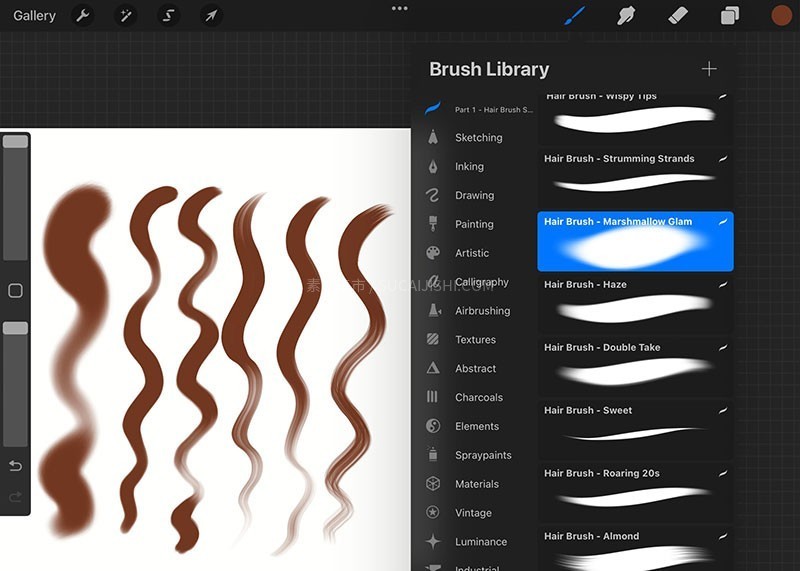The width and height of the screenshot is (800, 571).
Task: Click the Artistic palette icon
Action: 433,253
